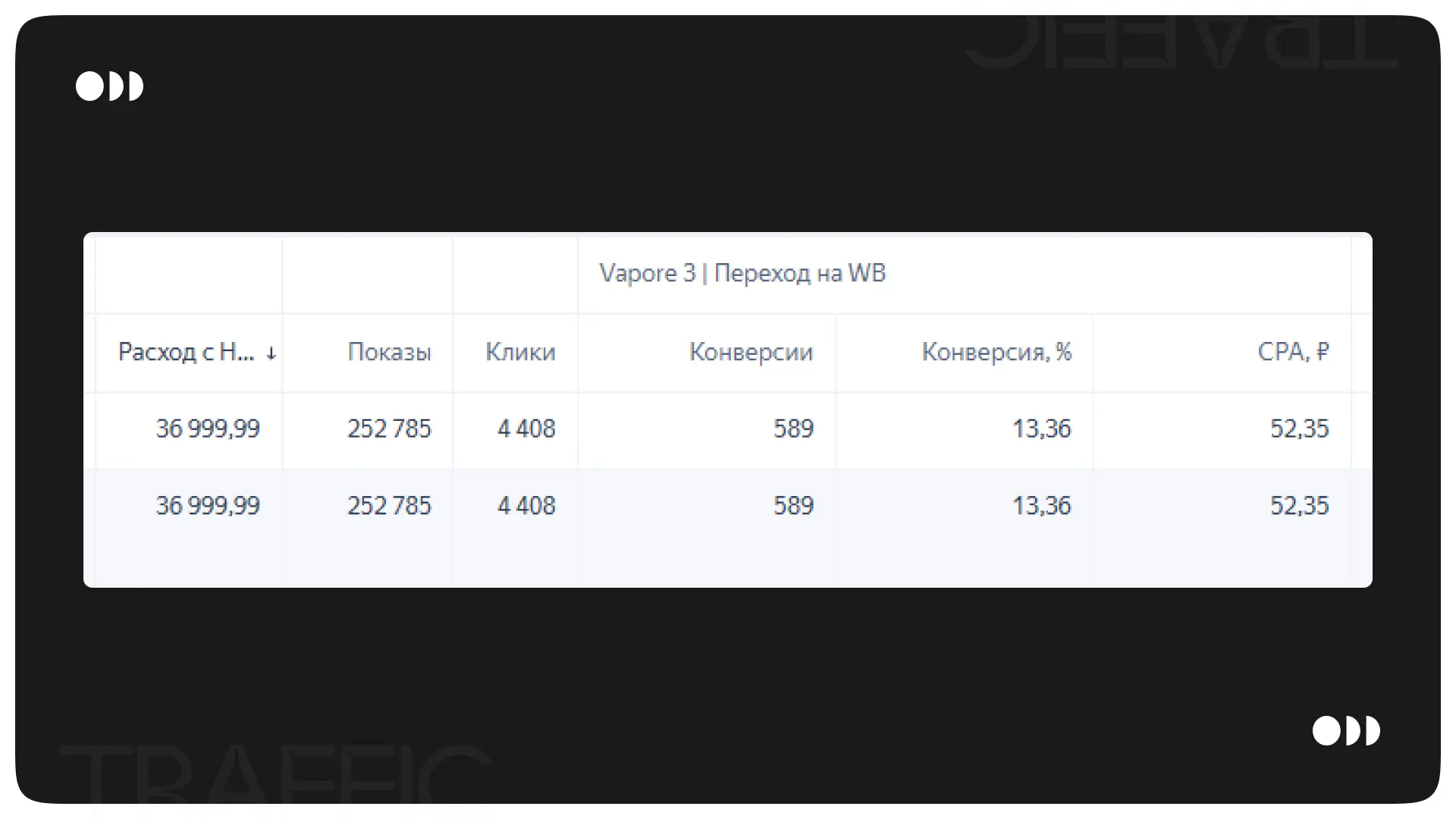
Task: Click the Показы column header
Action: (389, 352)
